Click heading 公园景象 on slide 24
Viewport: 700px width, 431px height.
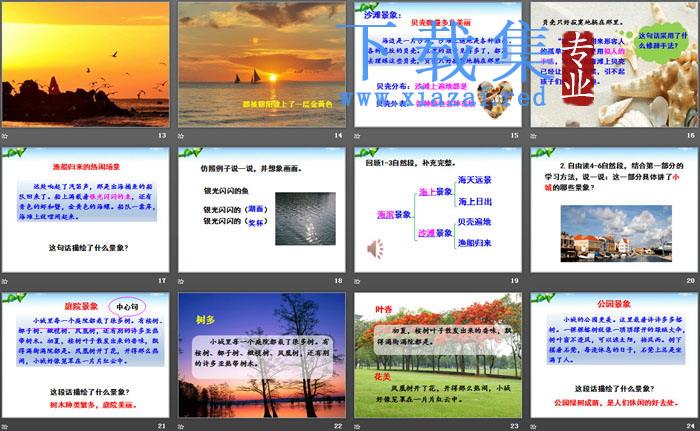(614, 304)
